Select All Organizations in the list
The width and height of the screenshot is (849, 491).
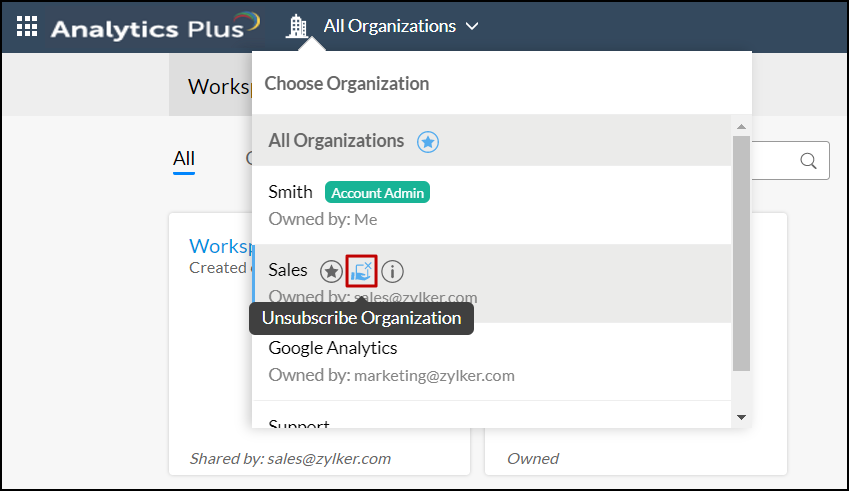point(492,141)
